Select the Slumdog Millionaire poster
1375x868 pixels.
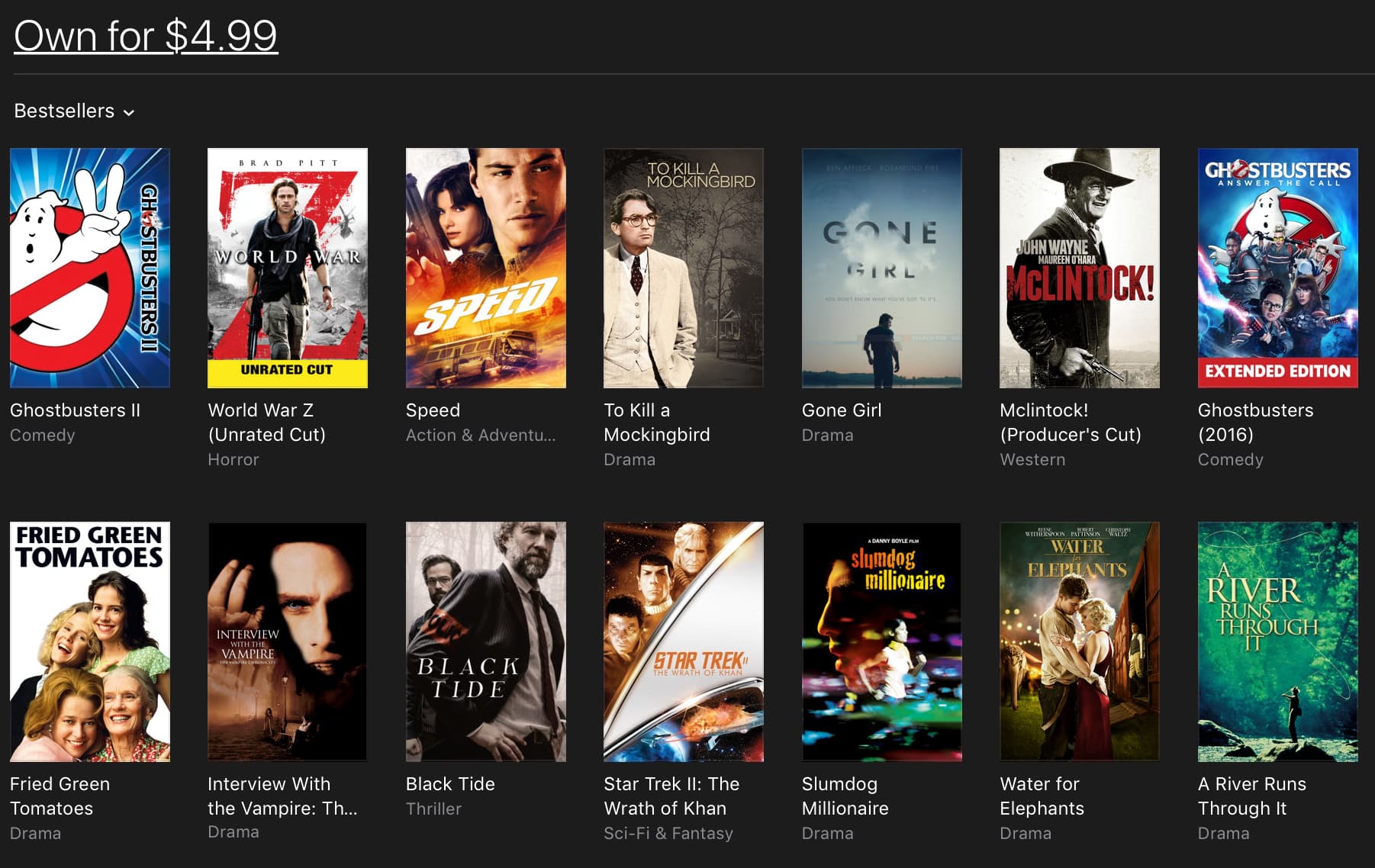[x=882, y=641]
